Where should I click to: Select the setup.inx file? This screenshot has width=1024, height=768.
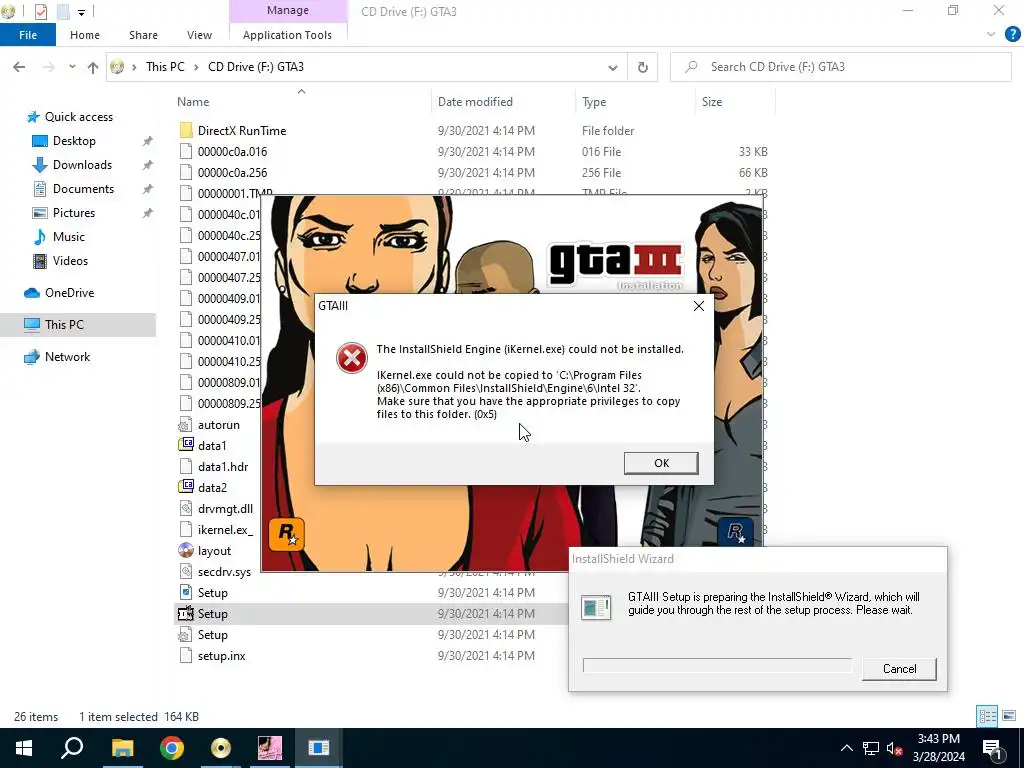tap(221, 656)
